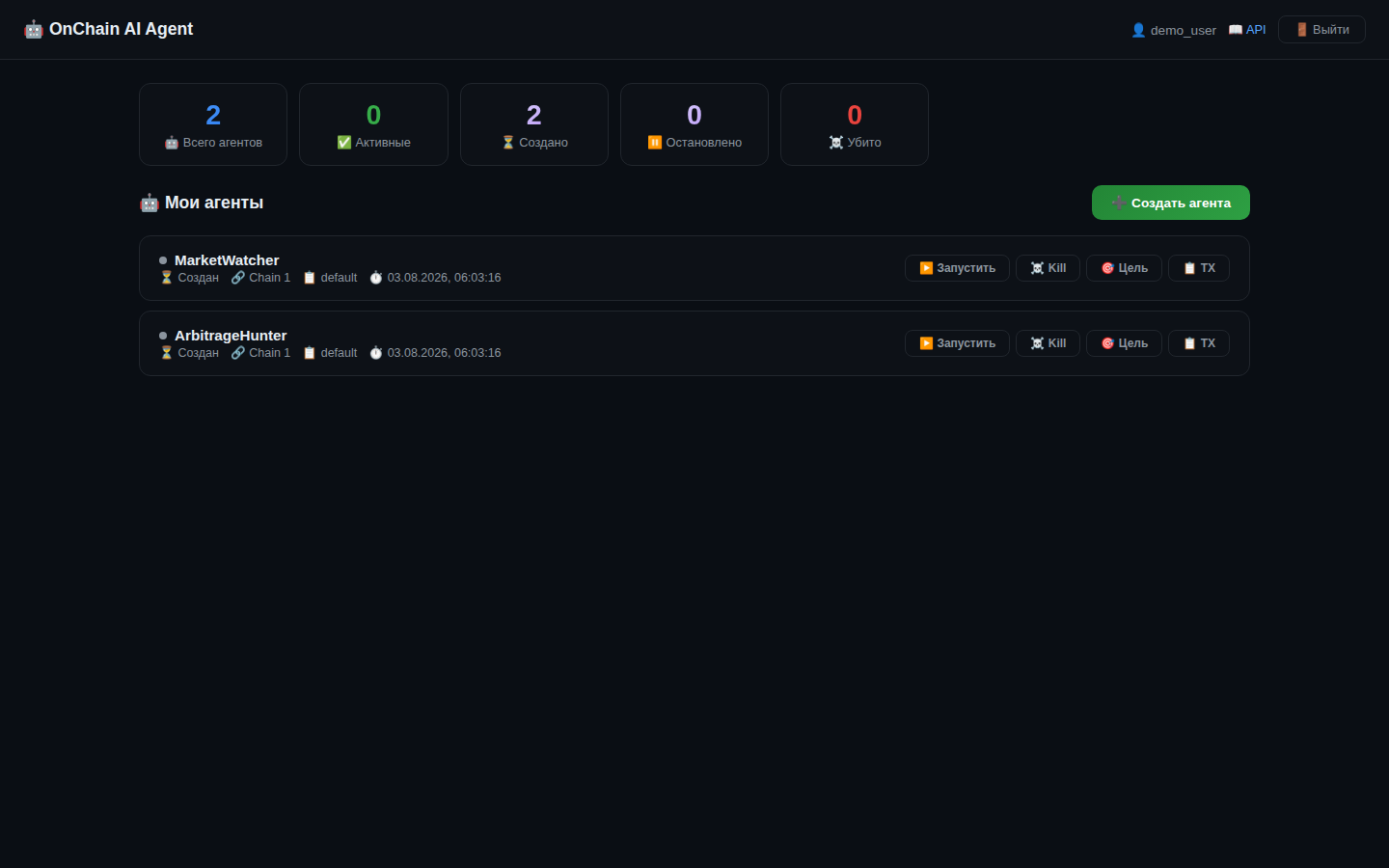
Task: Click the status dot next to MarketWatcher
Action: (163, 260)
